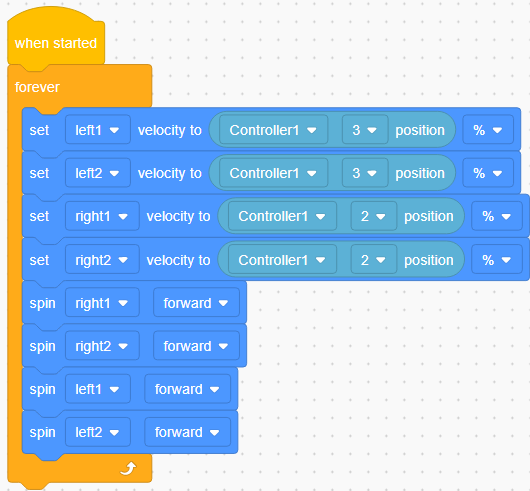Open the right1 motor dropdown in set velocity block
530x491 pixels.
click(x=102, y=216)
